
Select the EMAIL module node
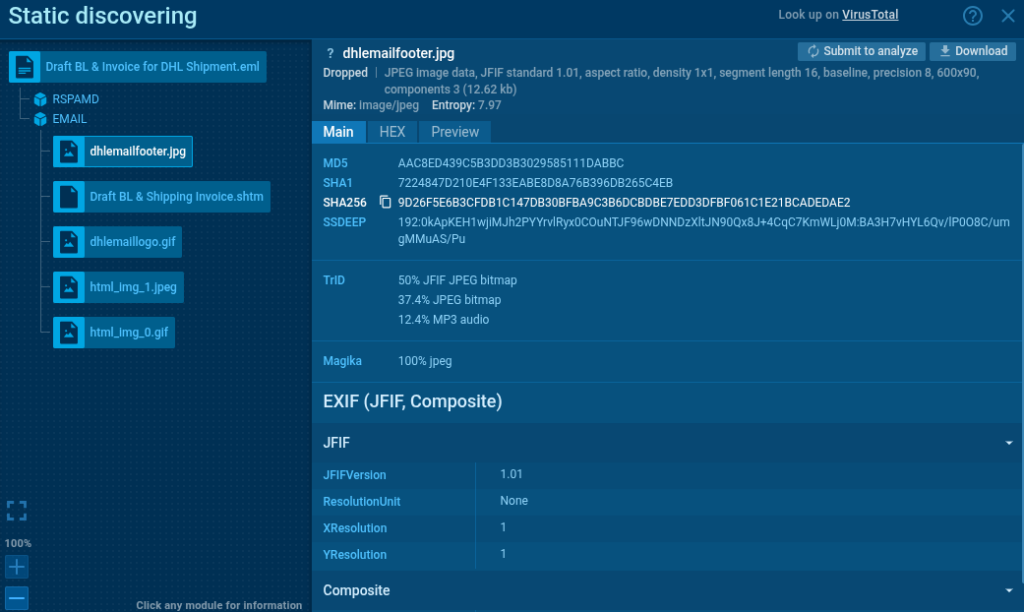coord(69,118)
